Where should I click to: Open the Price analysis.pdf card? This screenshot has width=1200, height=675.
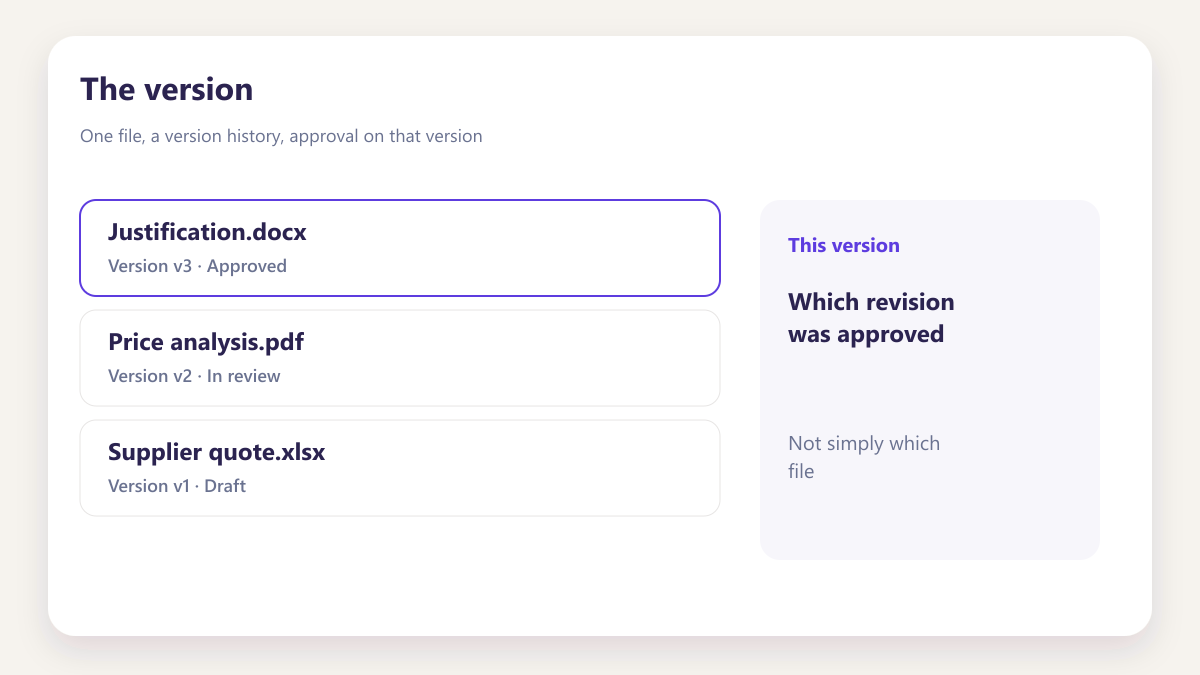pyautogui.click(x=400, y=358)
